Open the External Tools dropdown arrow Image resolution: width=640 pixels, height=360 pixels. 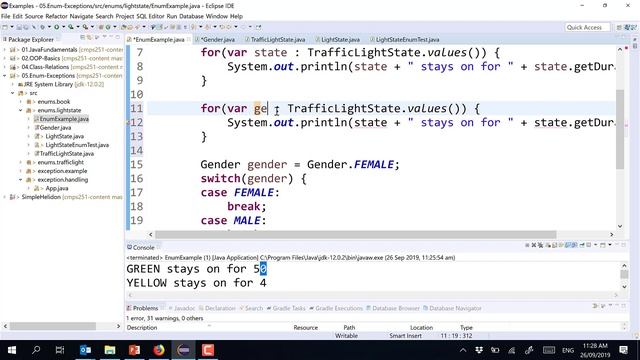click(92, 27)
